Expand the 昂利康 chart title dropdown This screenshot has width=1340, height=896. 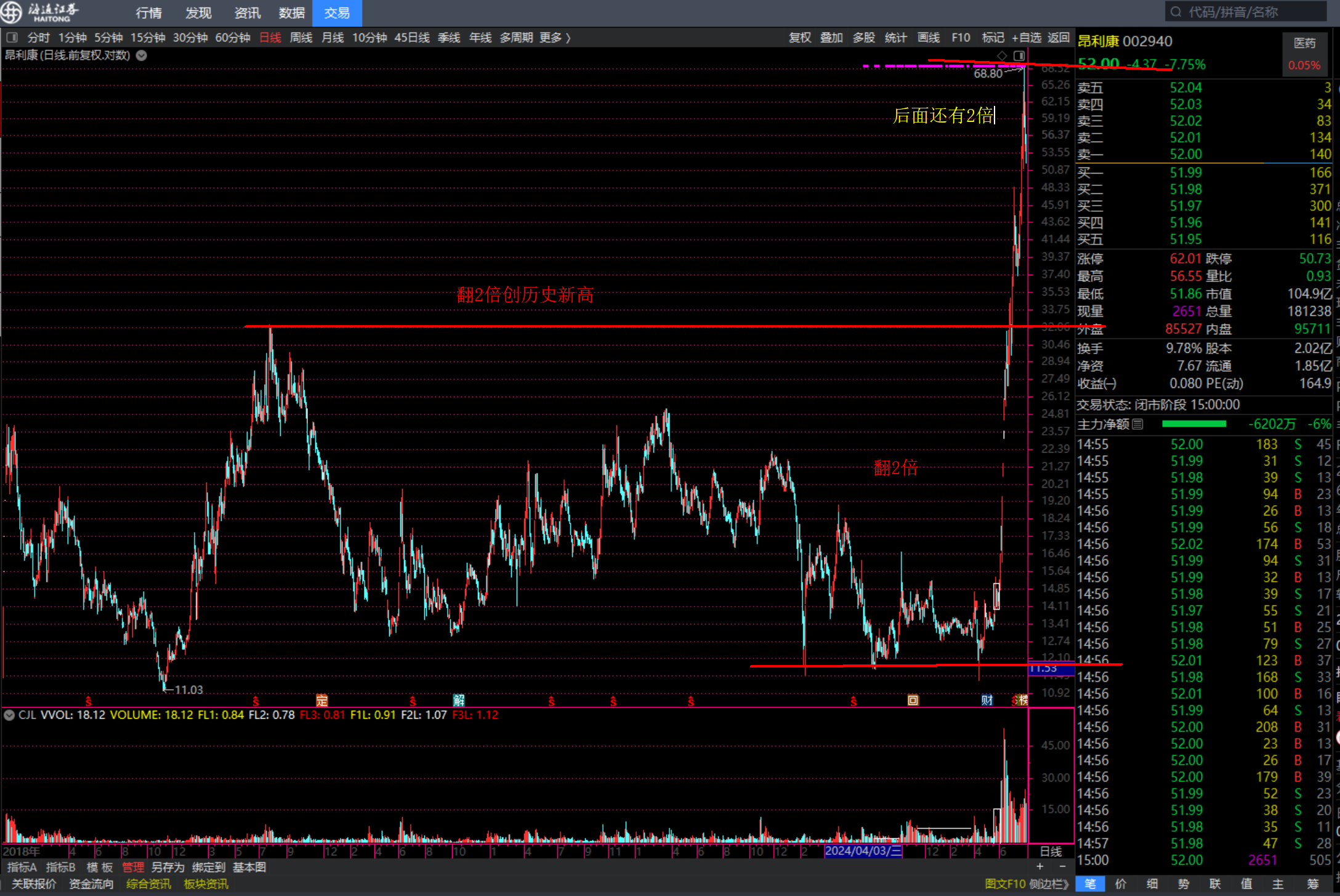coord(141,55)
